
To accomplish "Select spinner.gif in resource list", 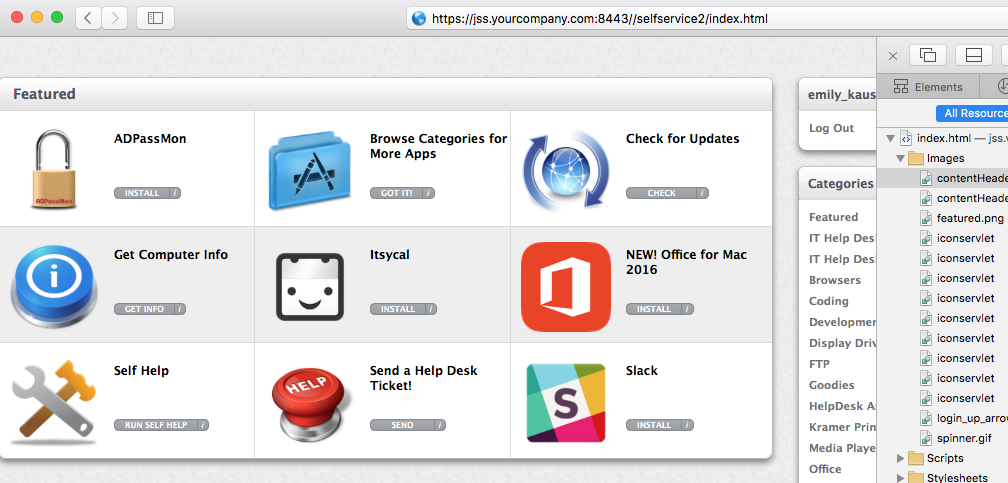I will tap(942, 439).
